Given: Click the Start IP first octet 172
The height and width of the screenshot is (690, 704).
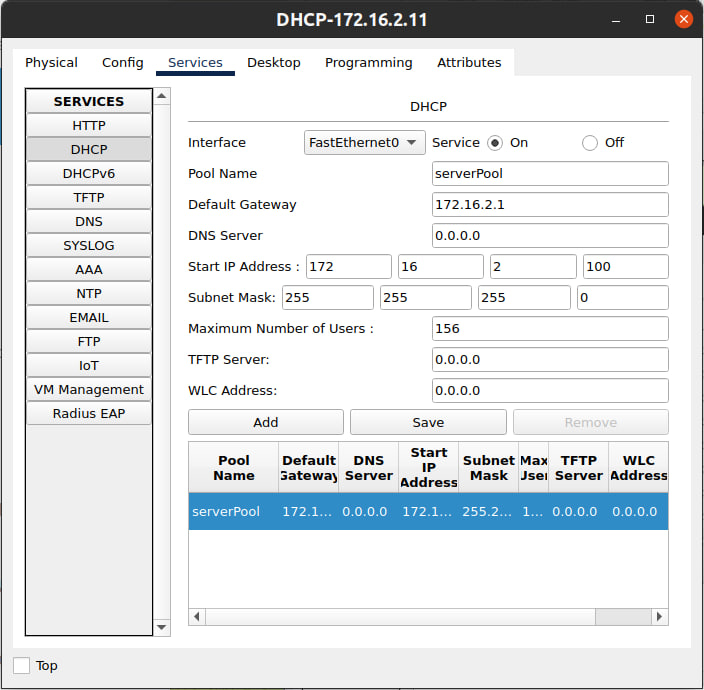Looking at the screenshot, I should point(349,266).
